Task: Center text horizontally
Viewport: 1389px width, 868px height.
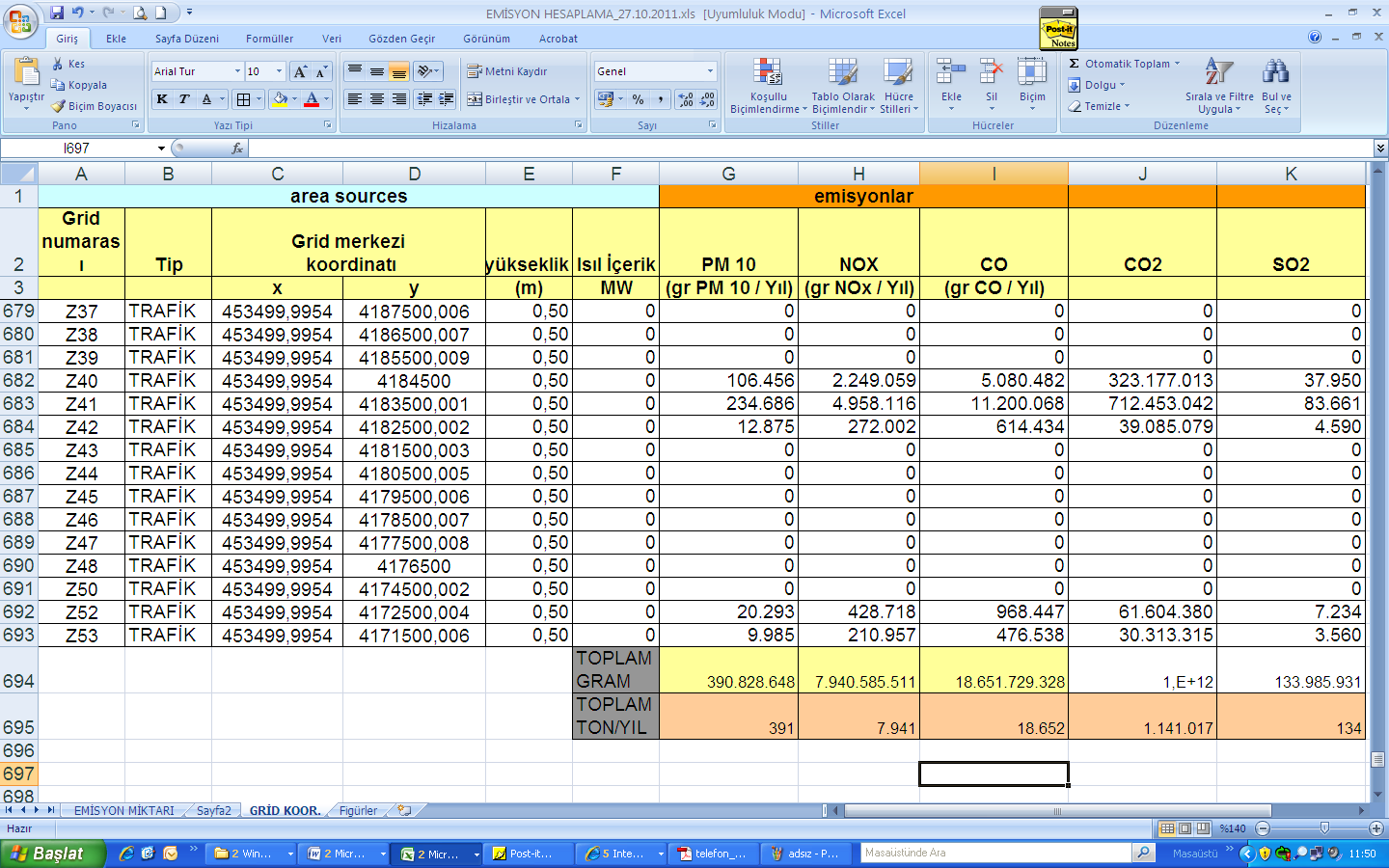Action: pyautogui.click(x=377, y=99)
